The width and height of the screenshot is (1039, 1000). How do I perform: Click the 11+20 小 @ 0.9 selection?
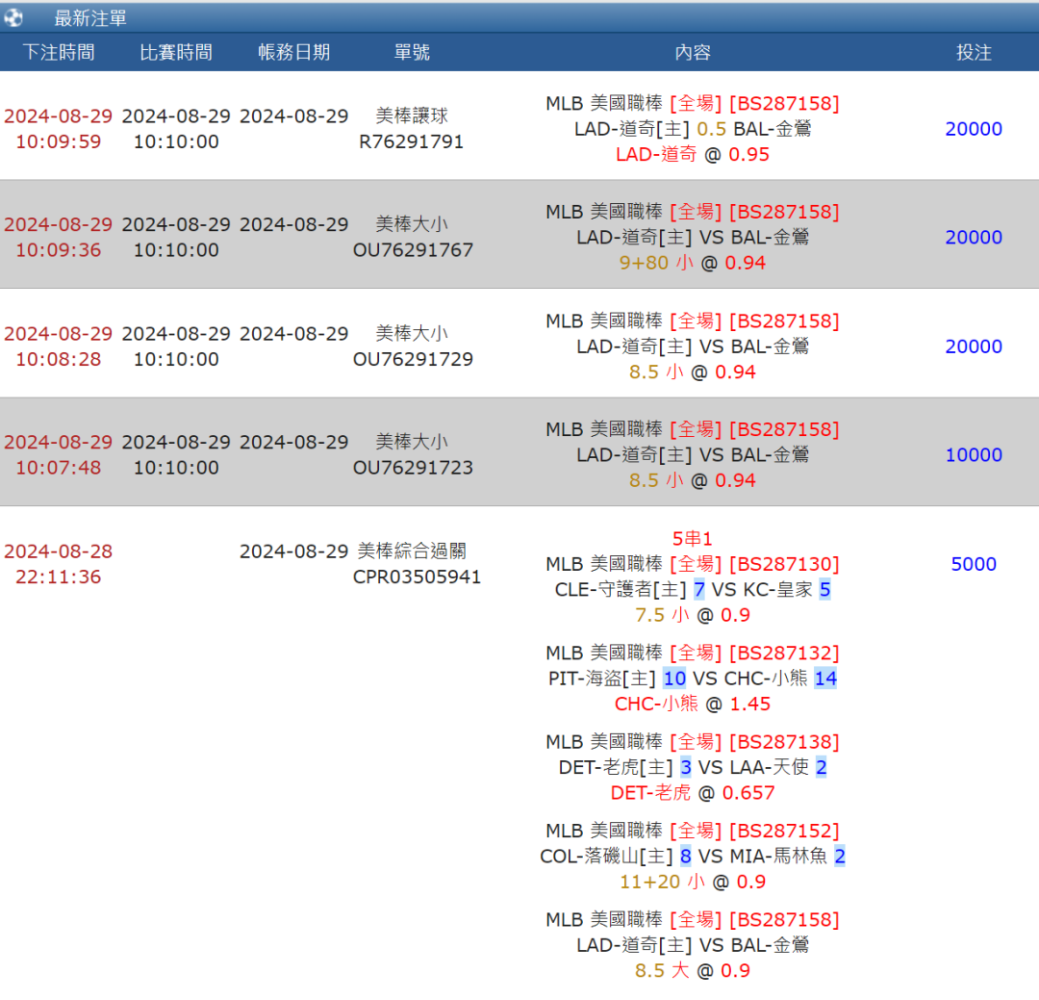point(692,882)
